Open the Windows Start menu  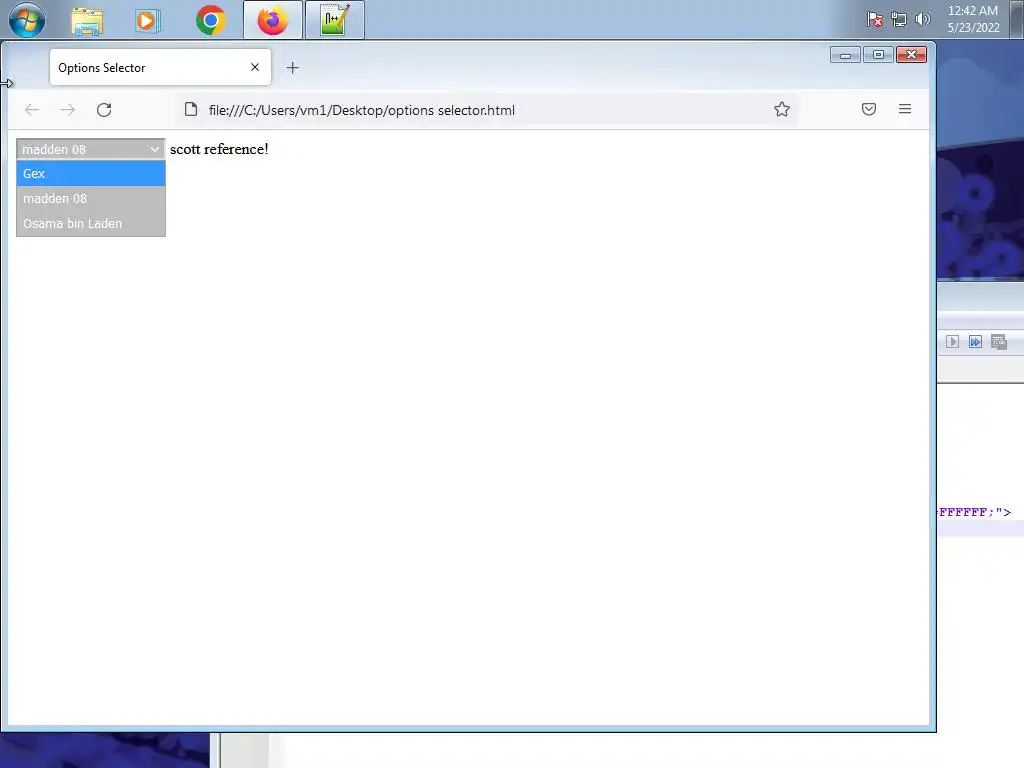[27, 20]
